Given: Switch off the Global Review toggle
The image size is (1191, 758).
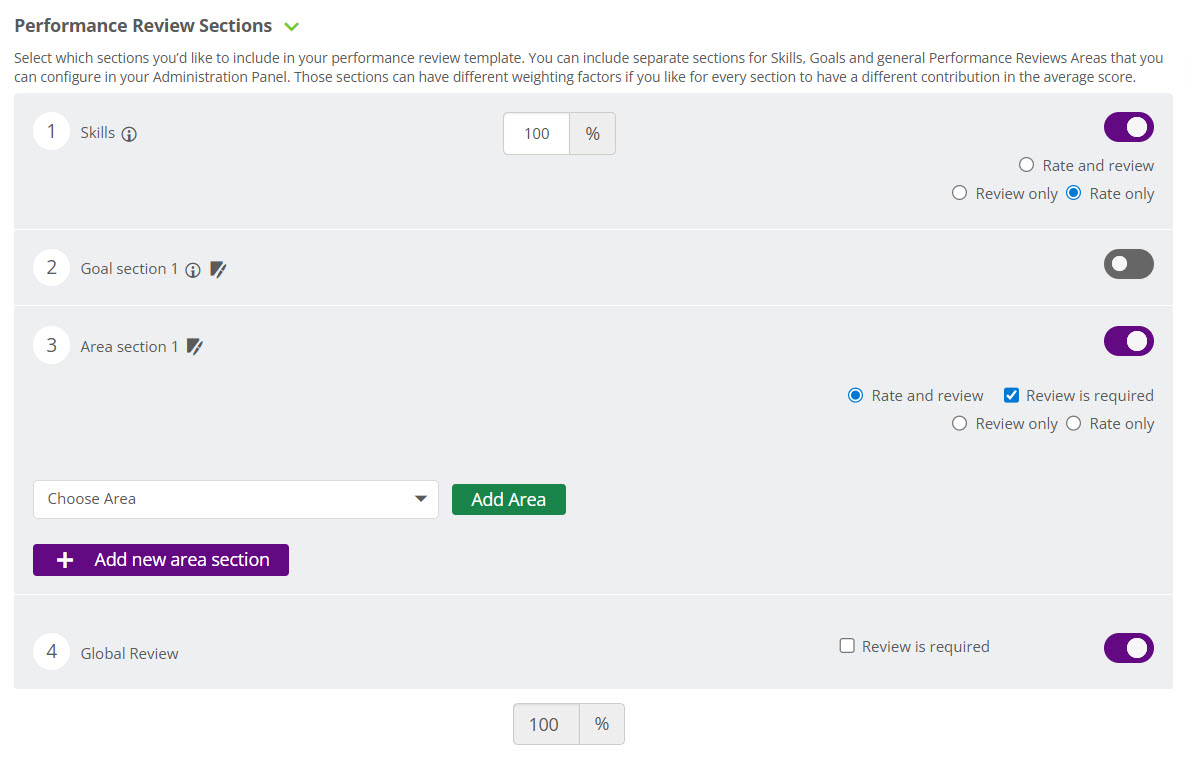Looking at the screenshot, I should pyautogui.click(x=1128, y=648).
